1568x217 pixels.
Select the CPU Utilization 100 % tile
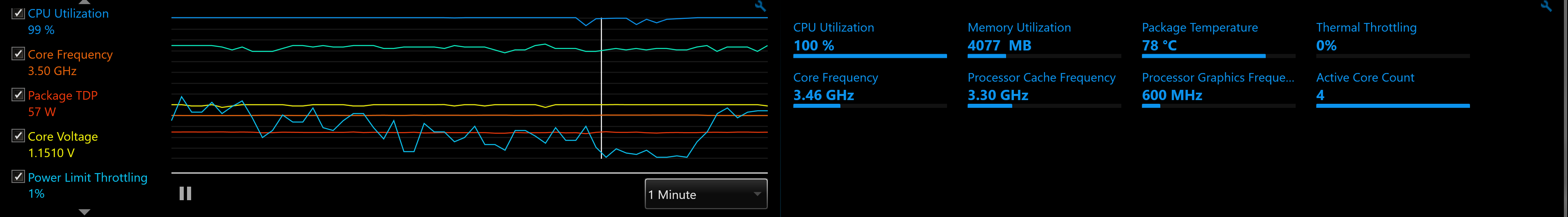tap(870, 40)
